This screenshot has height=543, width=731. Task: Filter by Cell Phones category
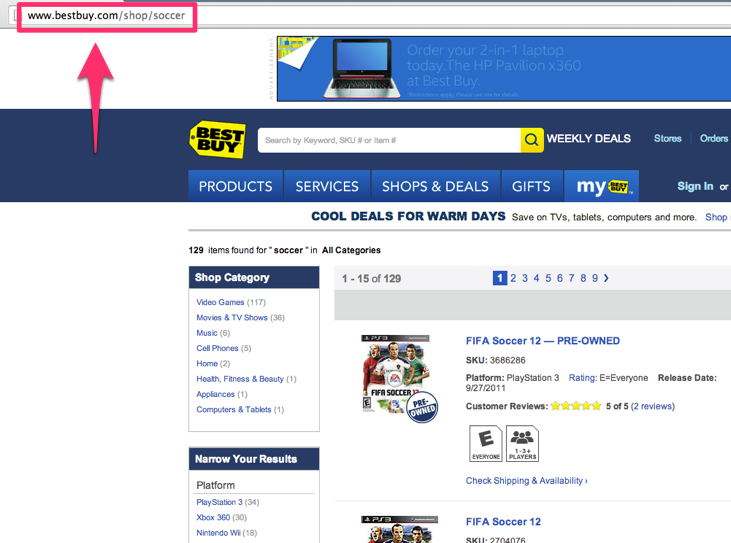217,348
